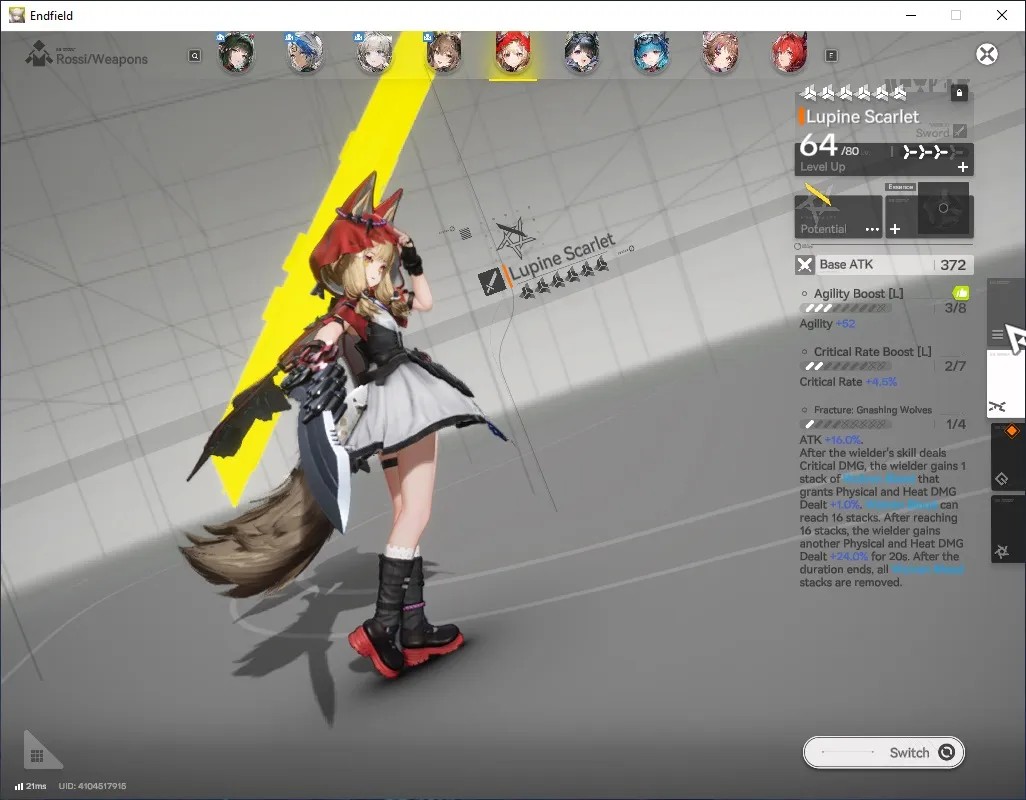Select the red-hooded character portrait

point(512,53)
